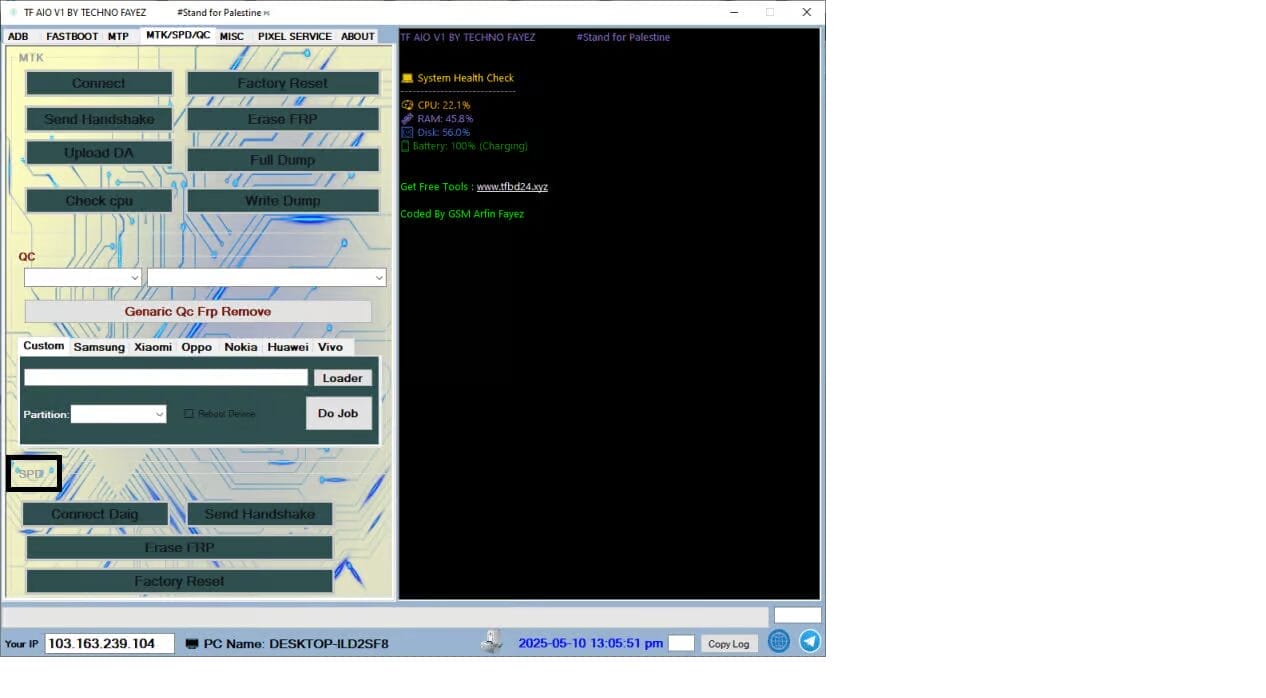Click the Your IP address field
Viewport: 1266px width, 698px height.
coord(110,644)
